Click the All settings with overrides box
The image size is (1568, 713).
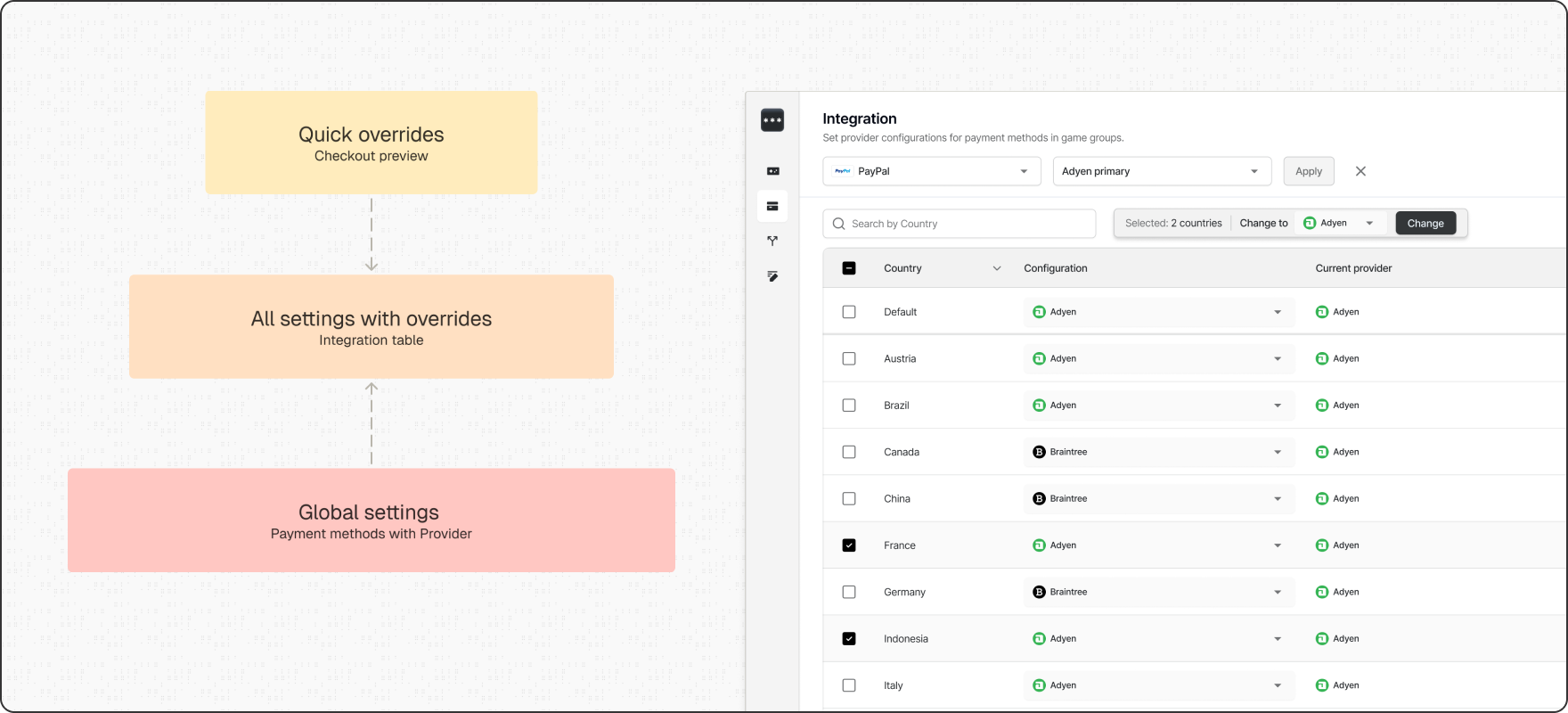click(372, 327)
